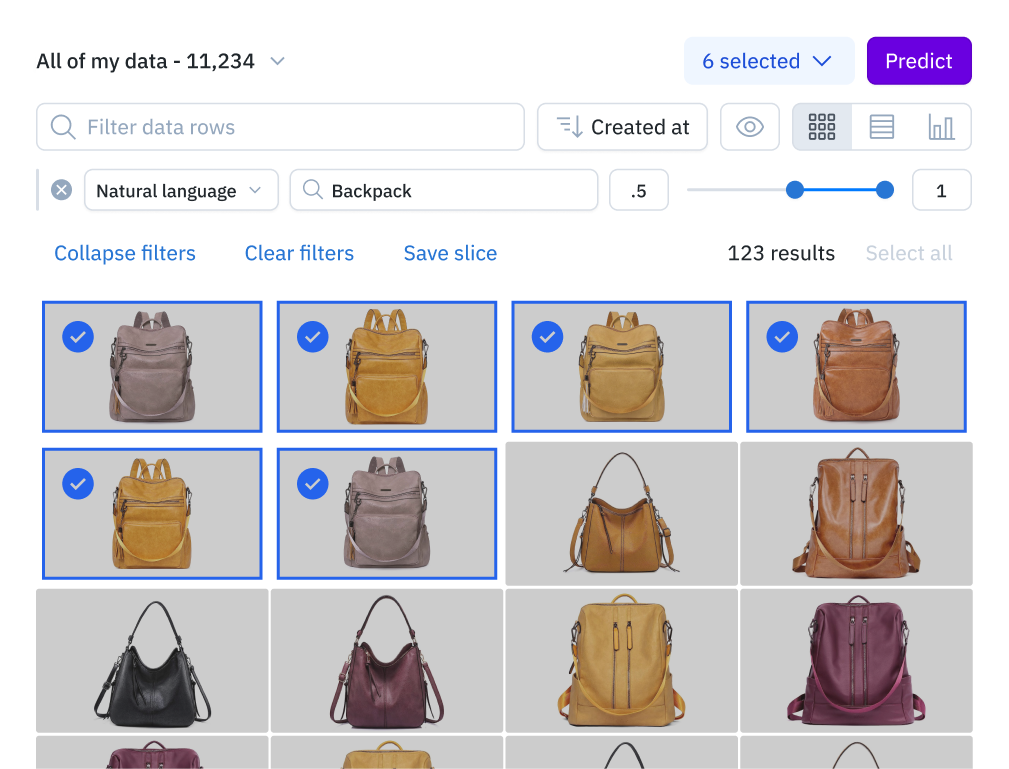Switch to the list view icon
The width and height of the screenshot is (1009, 769).
click(880, 127)
